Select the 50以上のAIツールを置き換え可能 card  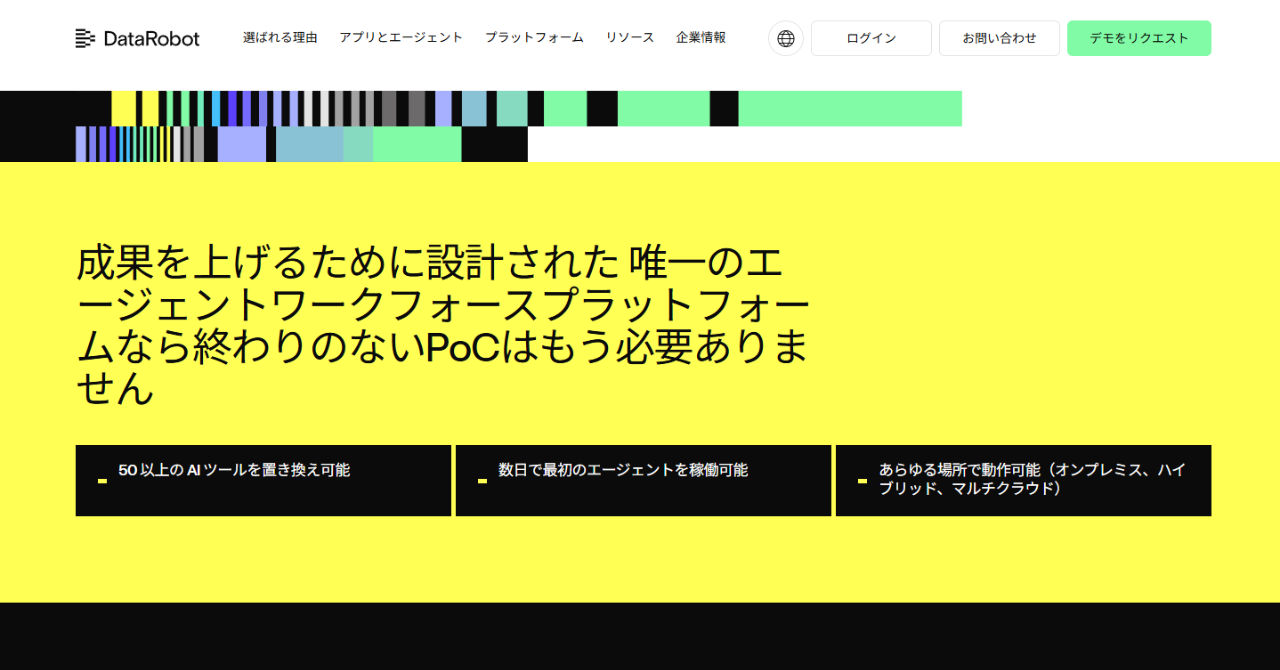point(263,481)
